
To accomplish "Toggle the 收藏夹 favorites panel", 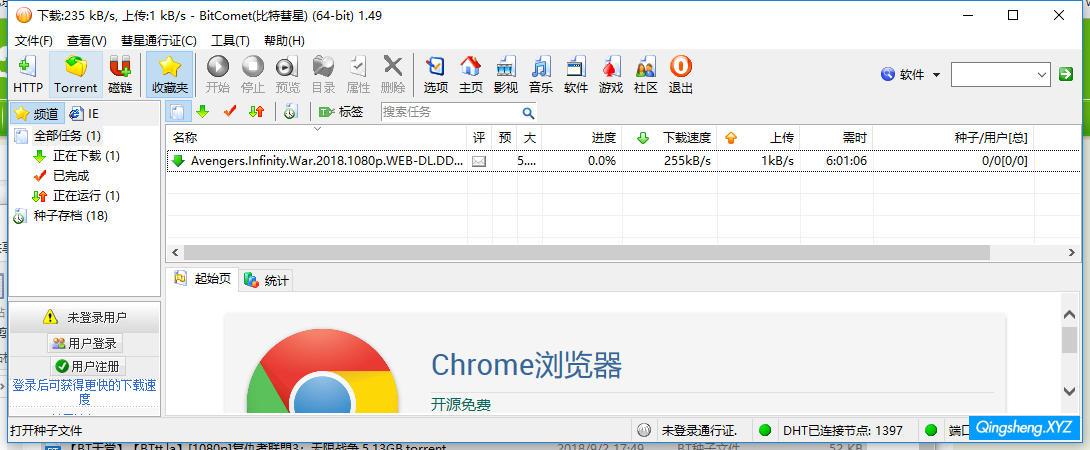I will tap(170, 74).
